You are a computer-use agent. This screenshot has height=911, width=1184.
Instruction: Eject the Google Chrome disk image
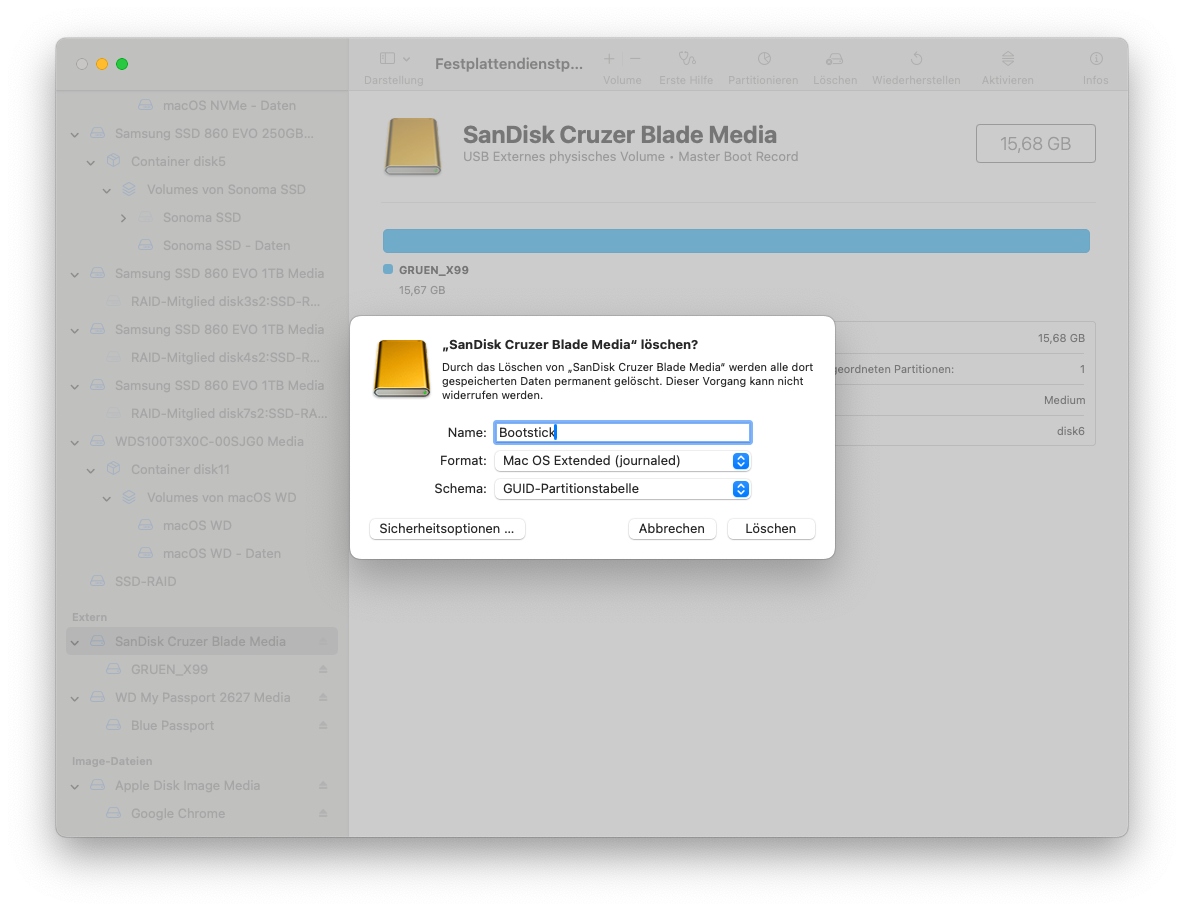coord(323,814)
